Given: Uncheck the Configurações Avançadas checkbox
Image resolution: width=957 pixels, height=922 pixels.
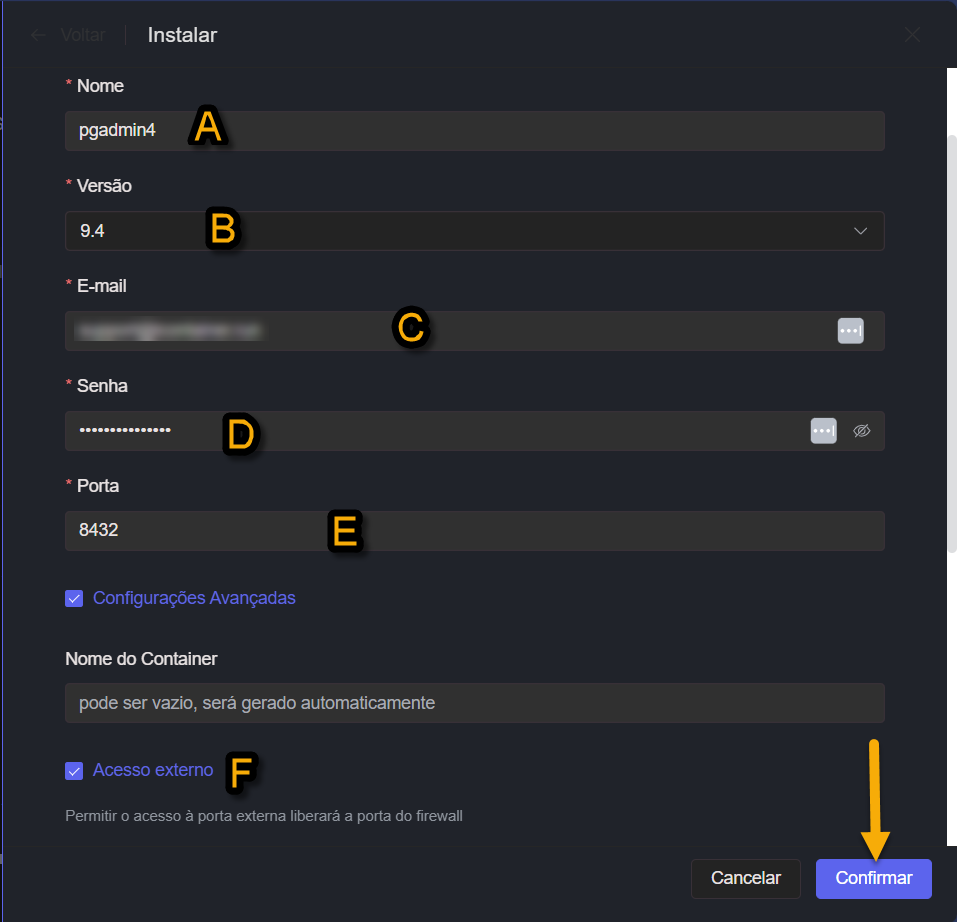Looking at the screenshot, I should pyautogui.click(x=74, y=598).
